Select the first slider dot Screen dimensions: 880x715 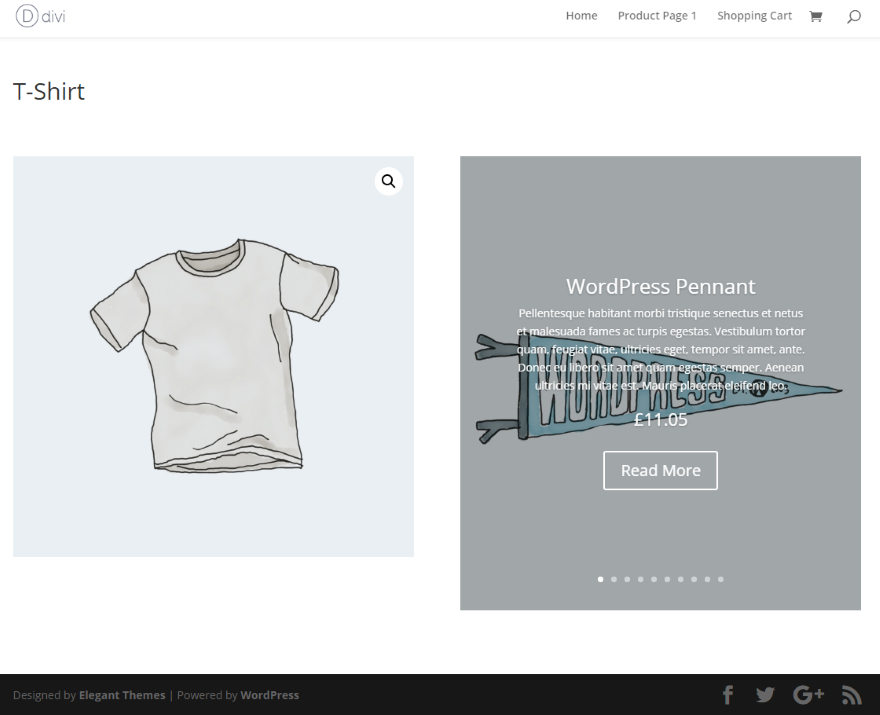pyautogui.click(x=601, y=579)
